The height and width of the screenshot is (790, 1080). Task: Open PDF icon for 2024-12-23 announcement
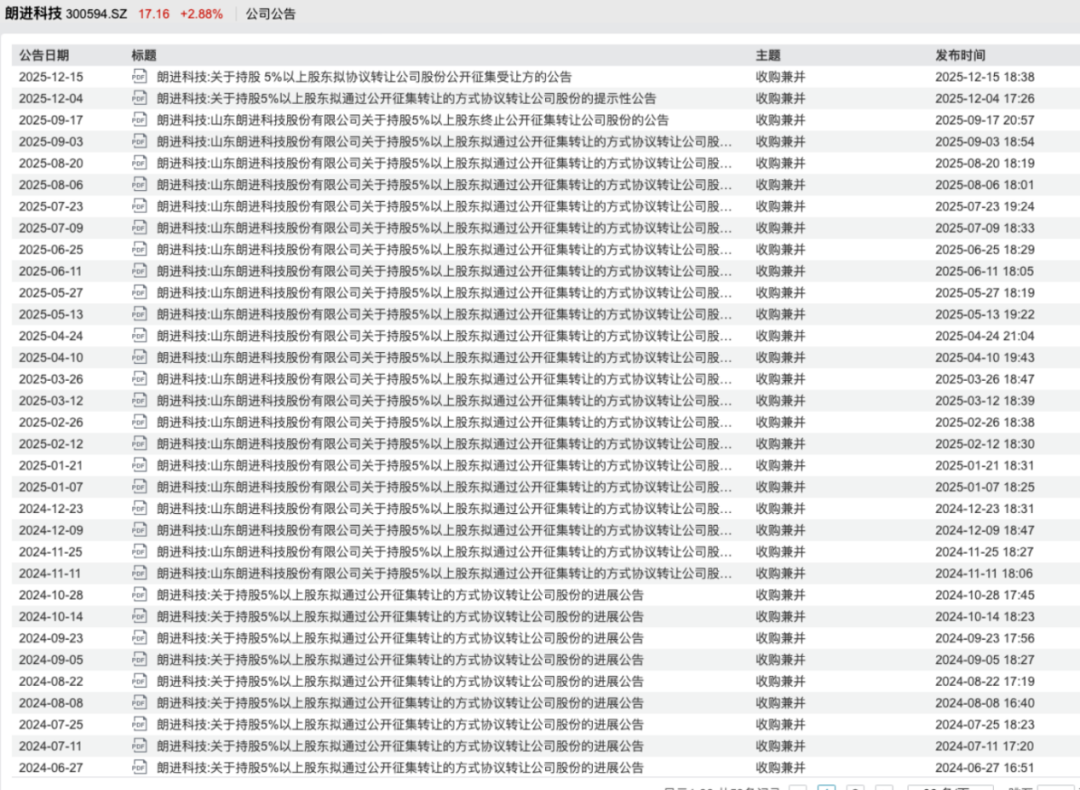pos(139,508)
